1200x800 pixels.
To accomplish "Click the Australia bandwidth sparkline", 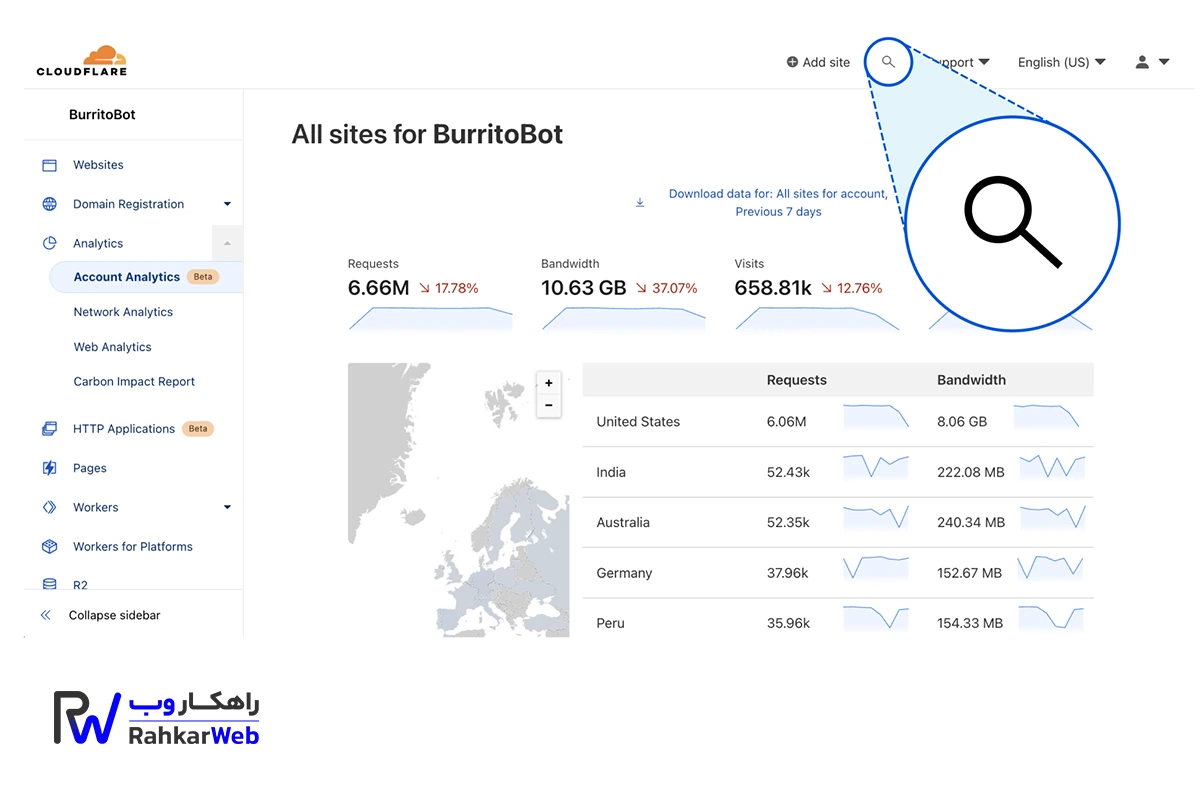I will point(1052,517).
